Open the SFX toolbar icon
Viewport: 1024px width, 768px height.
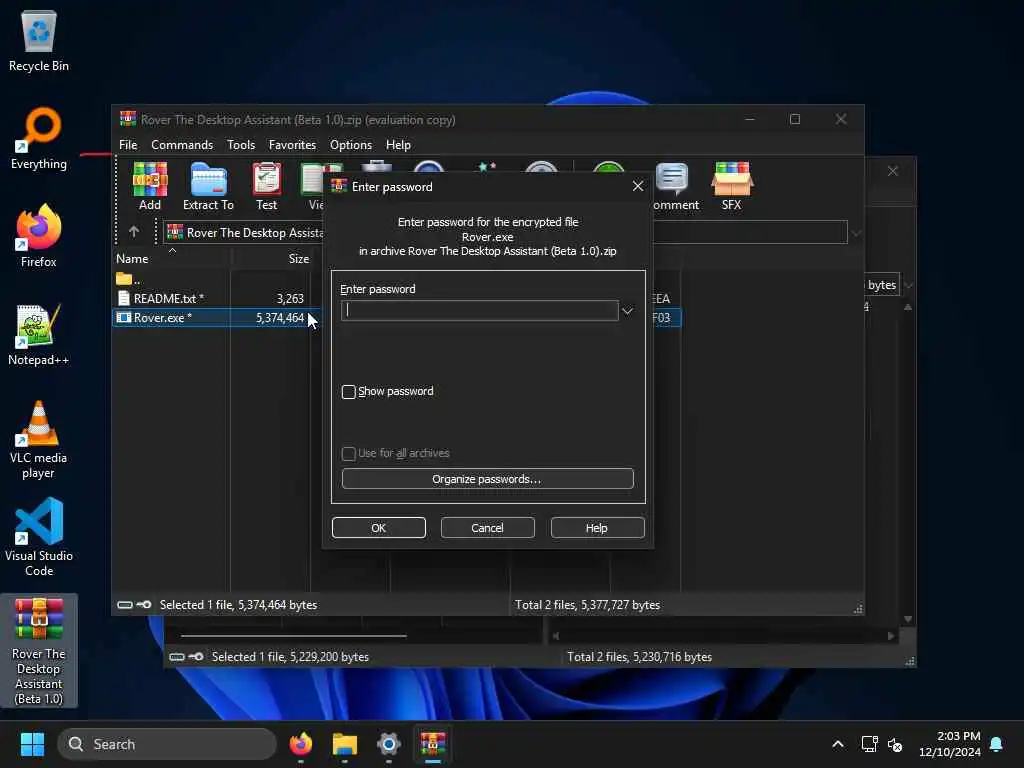coord(731,186)
